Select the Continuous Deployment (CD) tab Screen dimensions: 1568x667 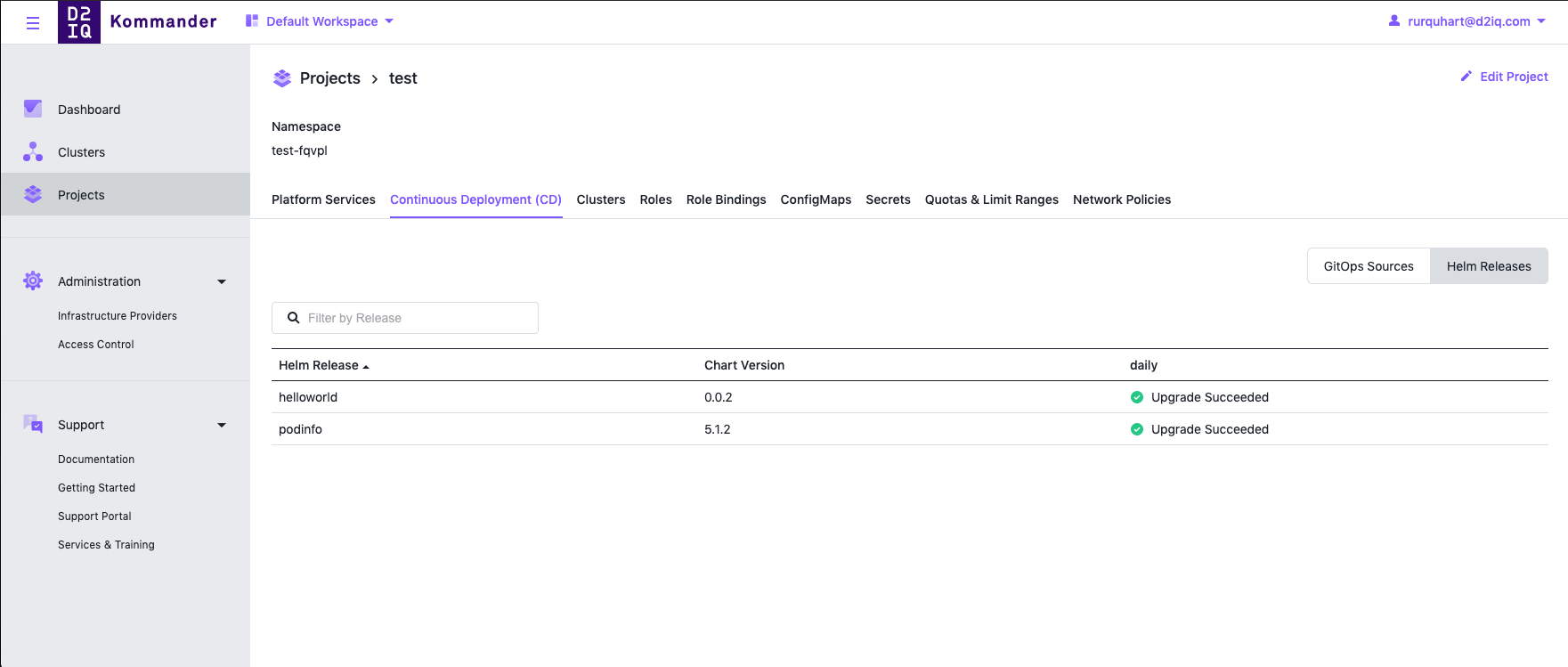click(475, 199)
